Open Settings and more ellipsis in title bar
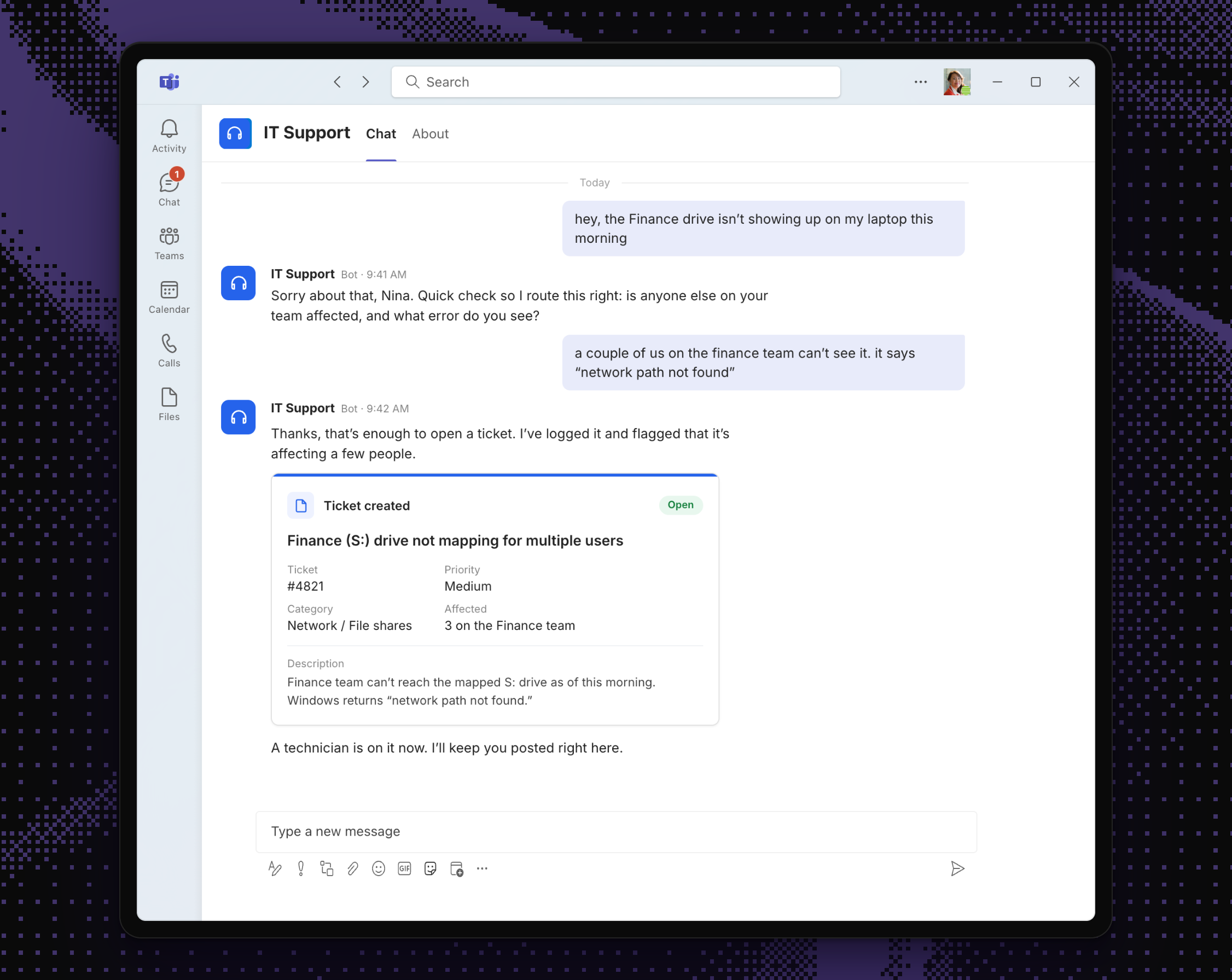Viewport: 1232px width, 980px height. click(x=920, y=81)
